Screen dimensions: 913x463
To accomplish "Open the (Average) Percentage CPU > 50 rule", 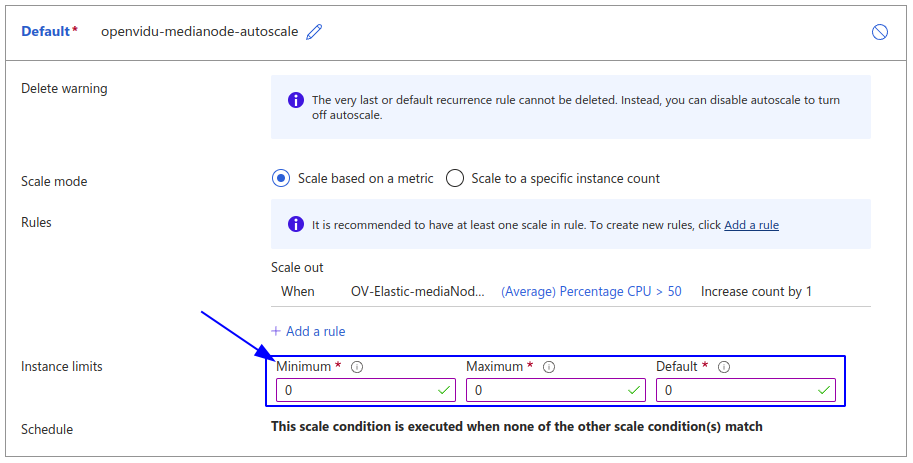I will tap(591, 292).
